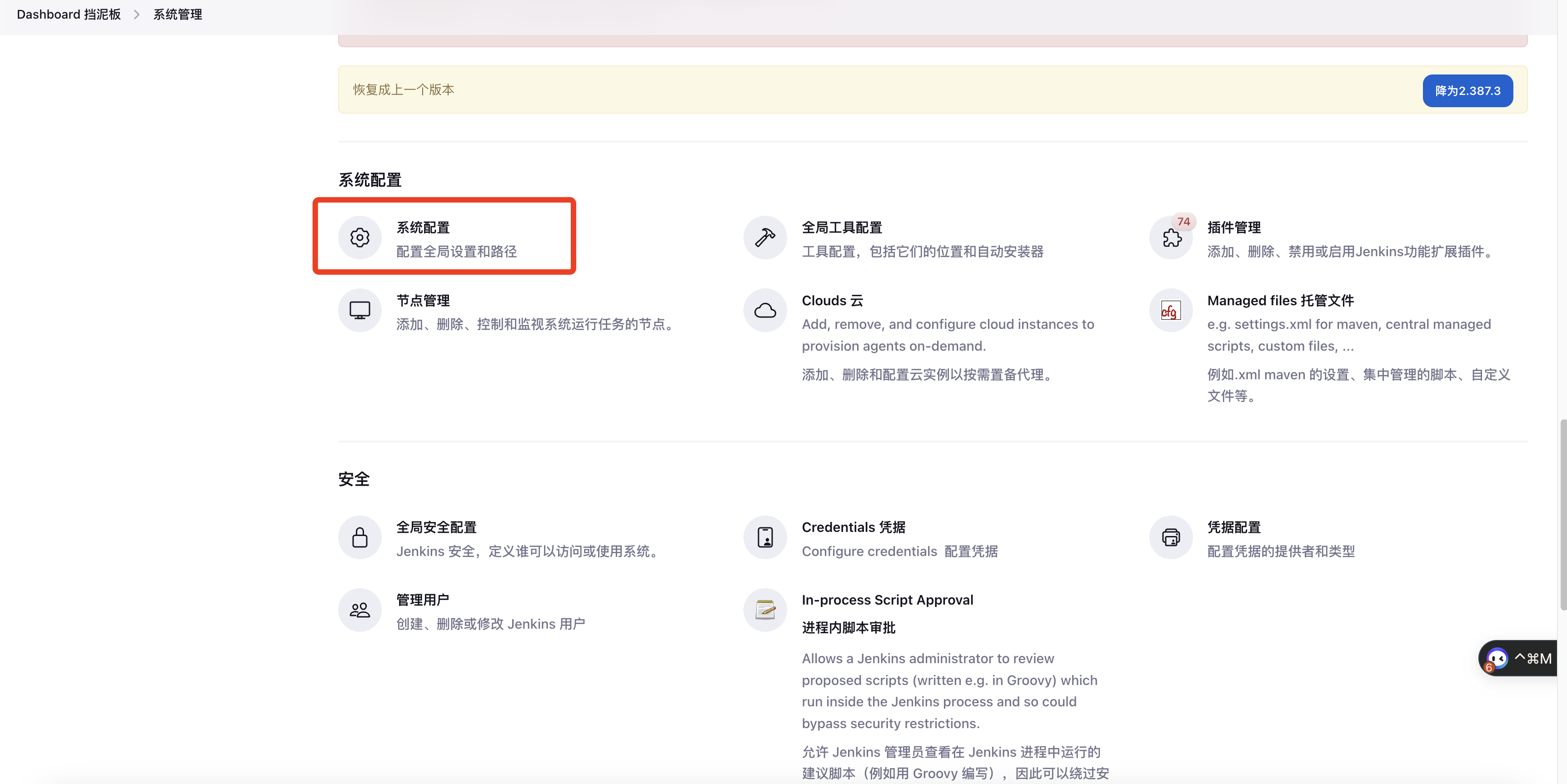
Task: Open the In-process Script Approval link
Action: (x=887, y=600)
